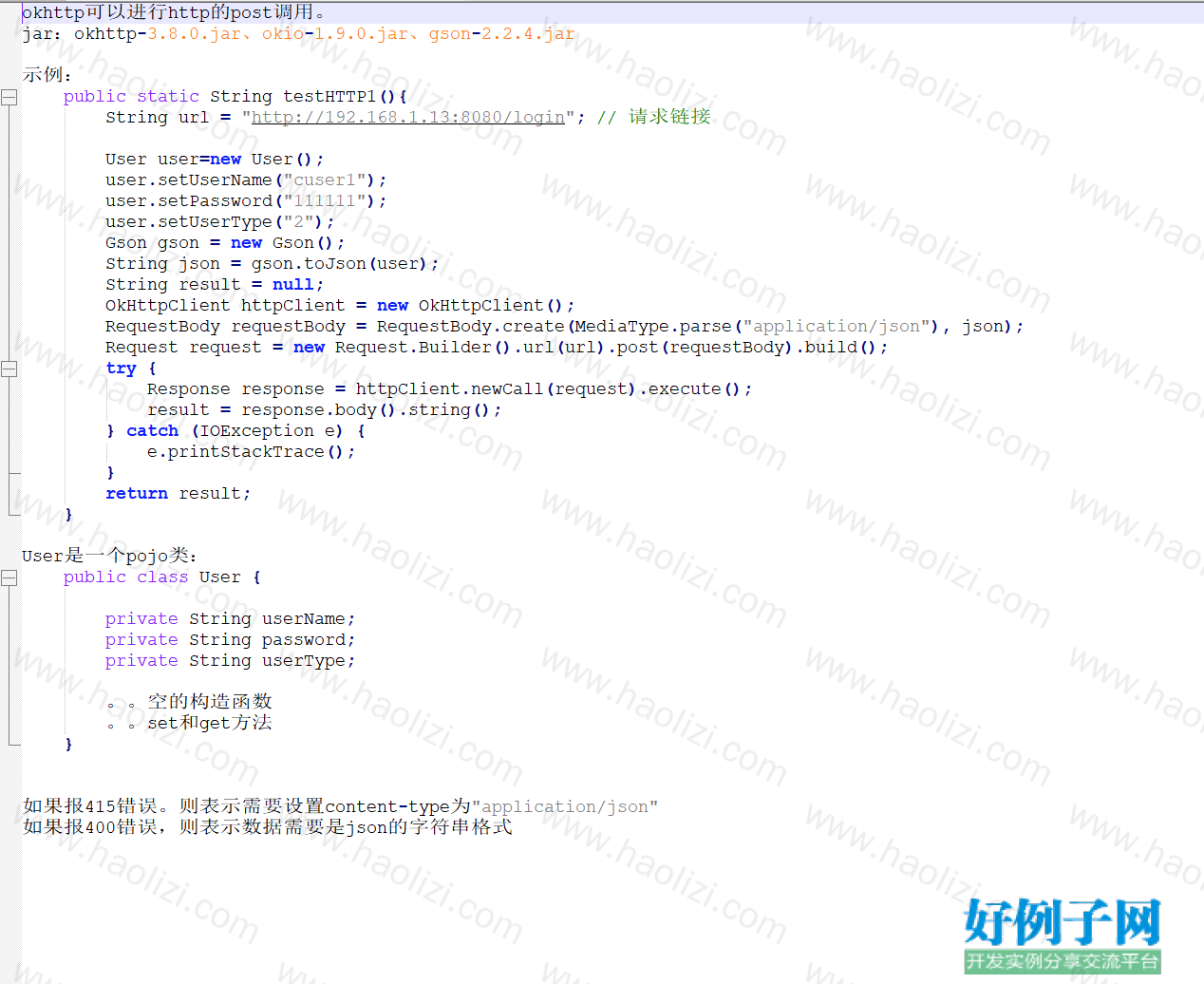Click the gson-2.2.4.jar text
1204x984 pixels.
(502, 34)
